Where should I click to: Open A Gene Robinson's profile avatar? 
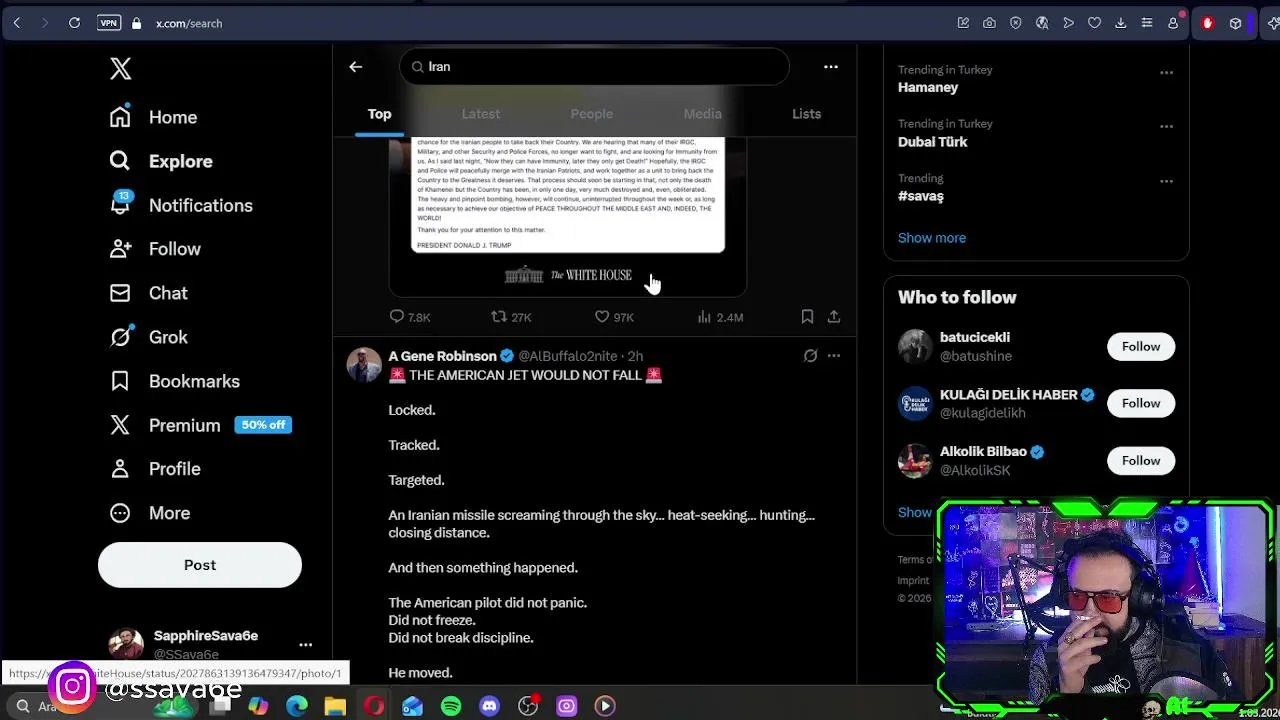364,365
